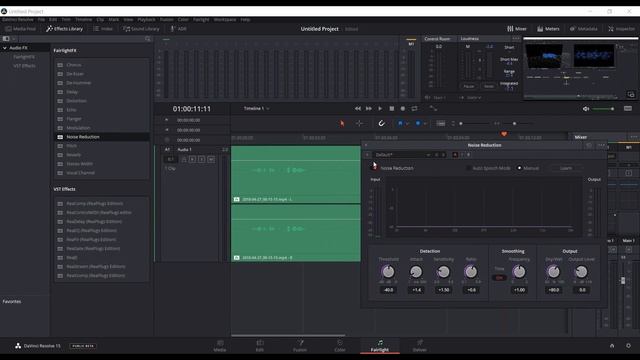Click the Learn button

pyautogui.click(x=566, y=168)
